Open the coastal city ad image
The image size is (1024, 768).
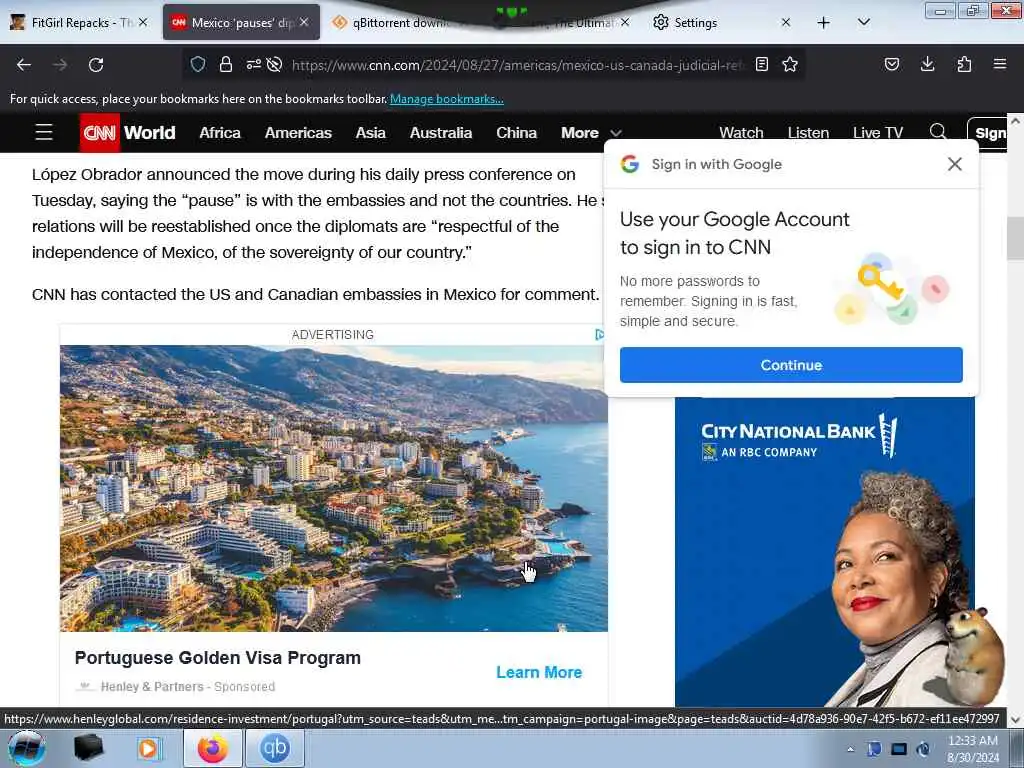point(334,488)
